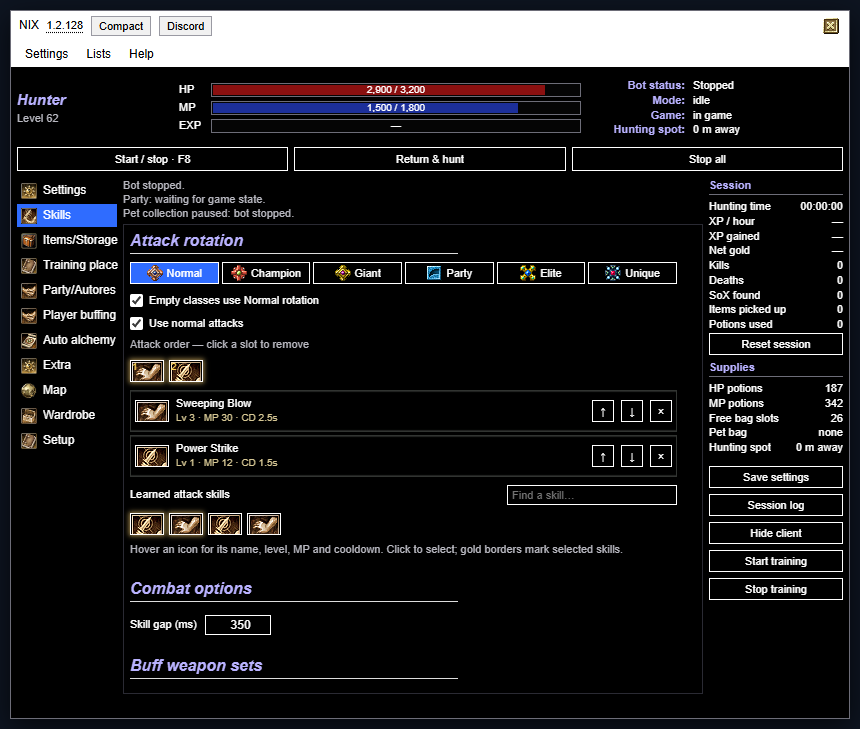
Task: Open the Extra sidebar section
Action: tap(67, 365)
